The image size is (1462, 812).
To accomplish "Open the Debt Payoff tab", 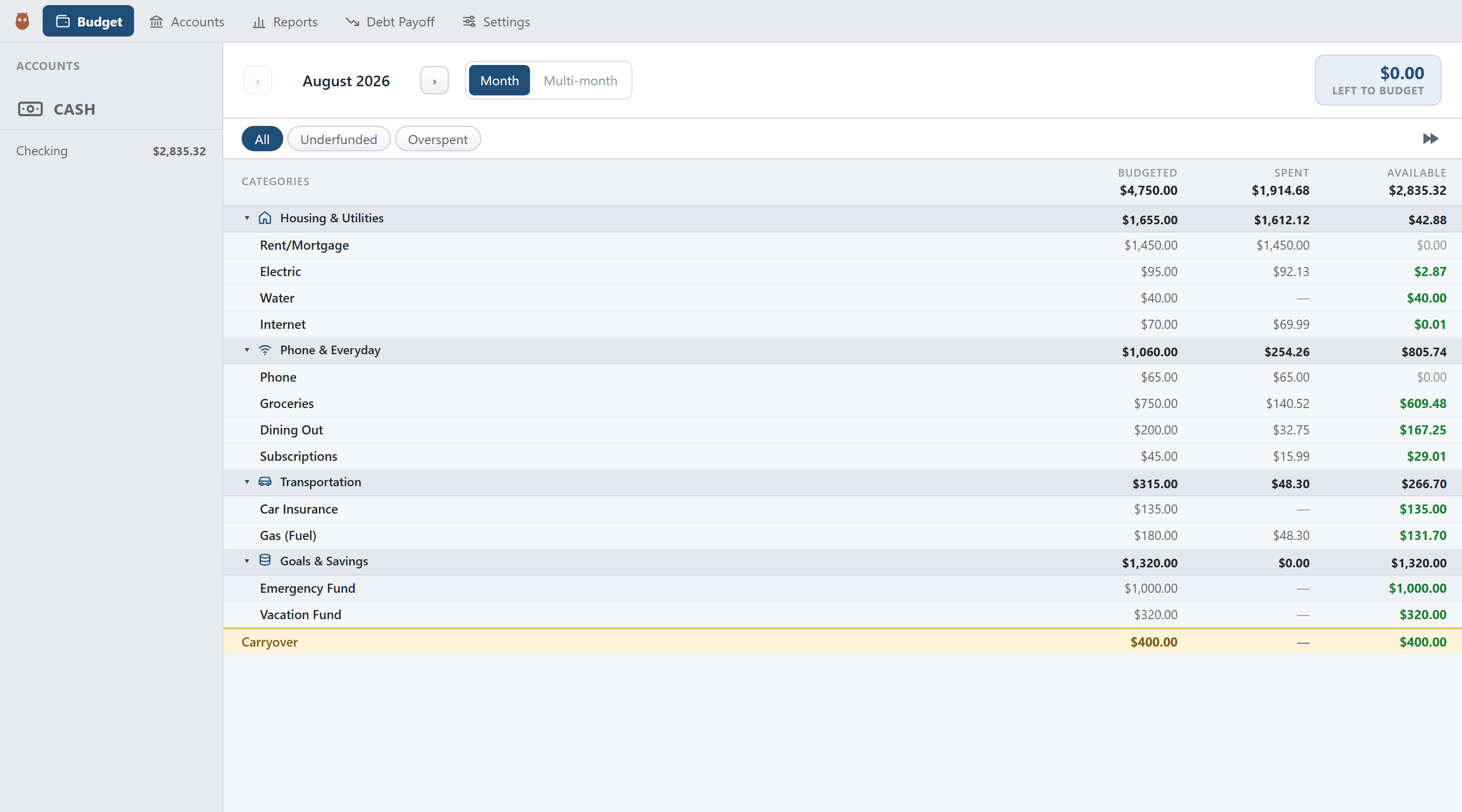I will click(390, 21).
